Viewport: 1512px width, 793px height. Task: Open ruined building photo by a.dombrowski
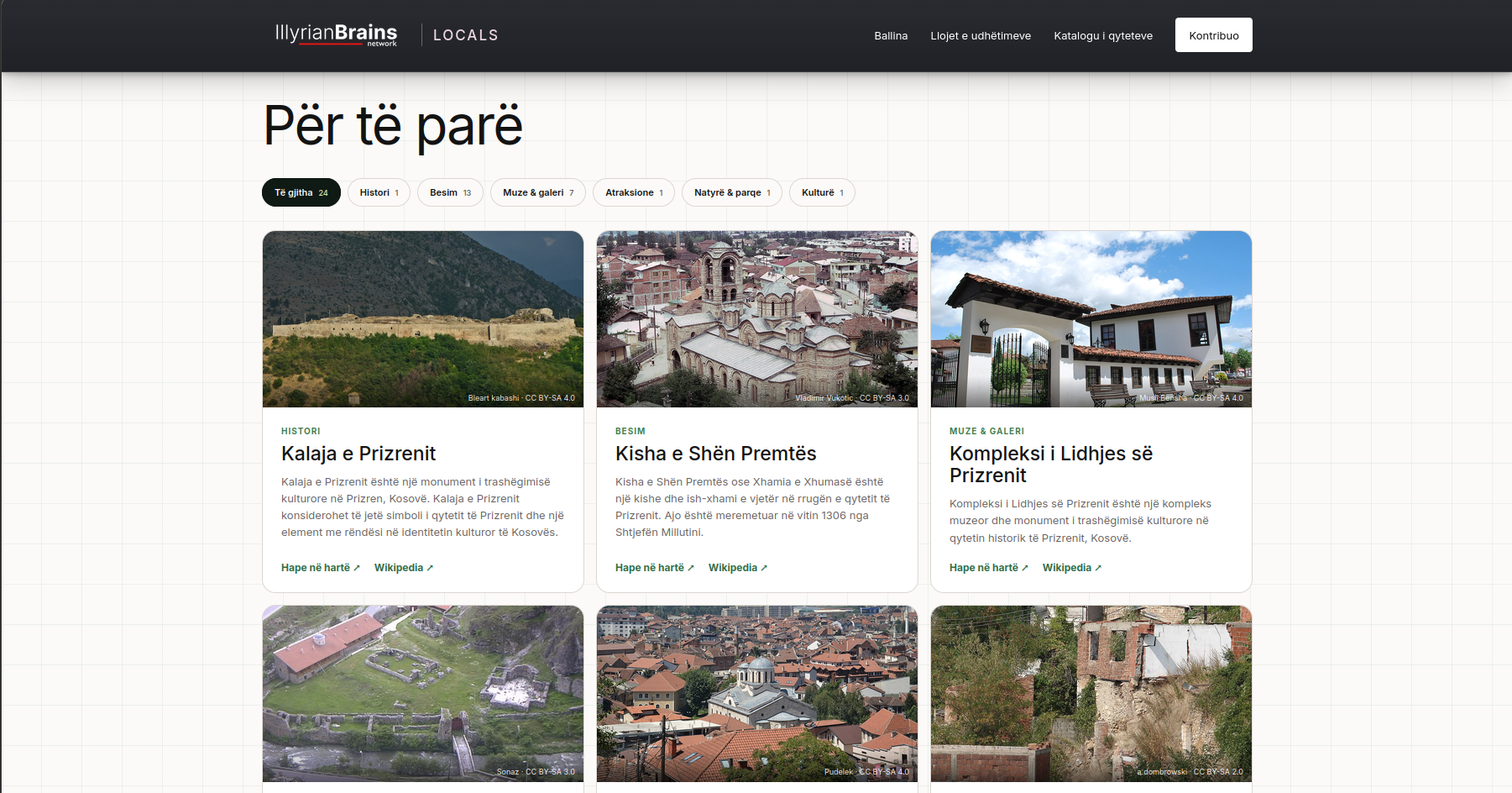1091,694
